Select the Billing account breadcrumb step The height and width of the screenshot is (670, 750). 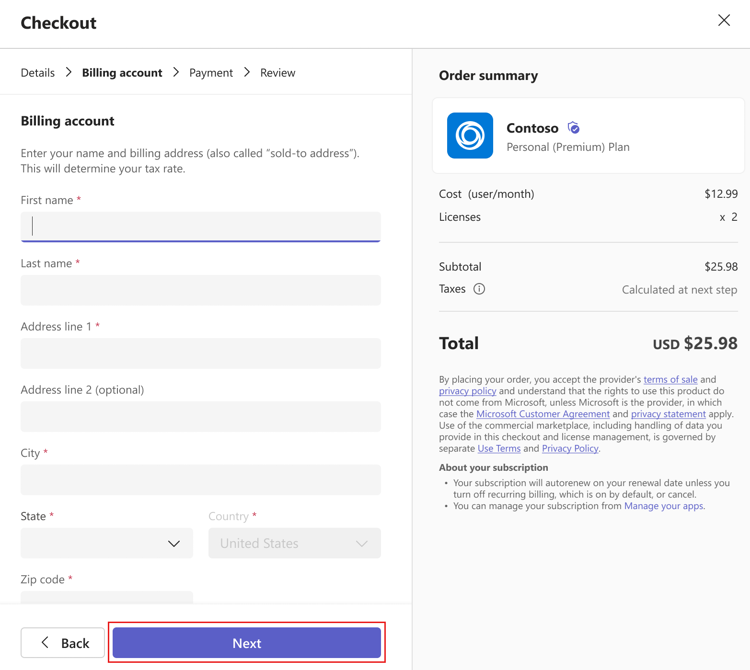click(x=122, y=73)
